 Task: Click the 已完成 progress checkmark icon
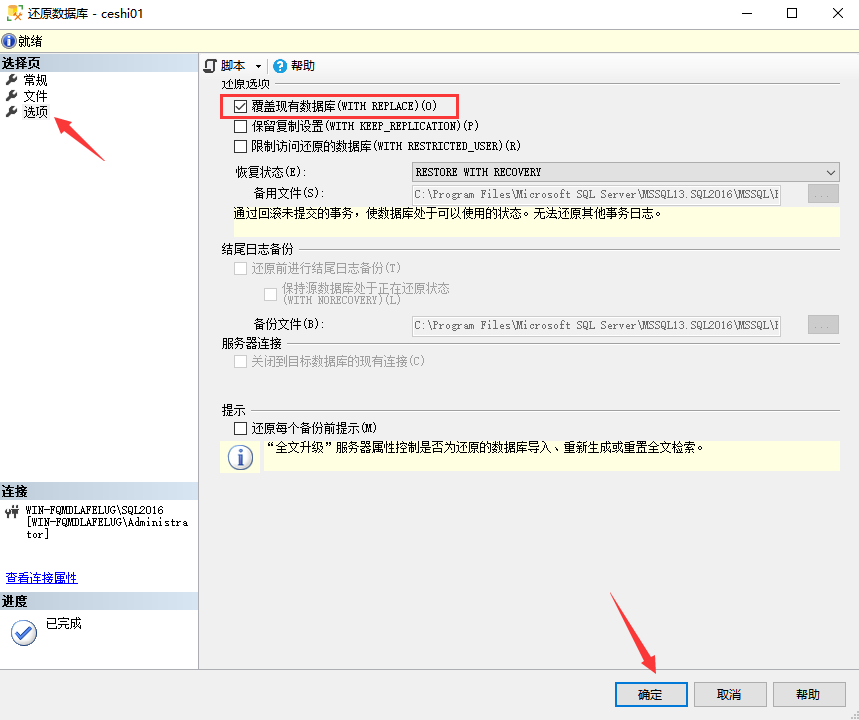click(22, 632)
